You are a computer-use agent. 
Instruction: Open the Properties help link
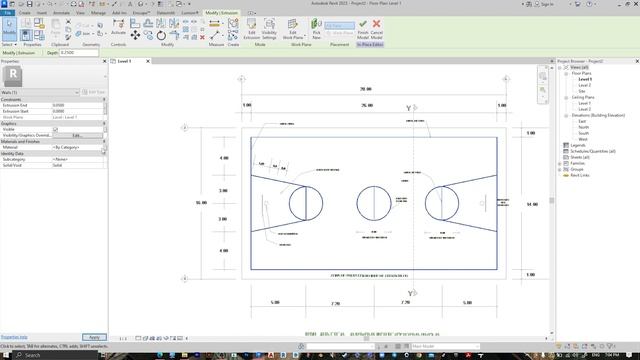point(14,338)
